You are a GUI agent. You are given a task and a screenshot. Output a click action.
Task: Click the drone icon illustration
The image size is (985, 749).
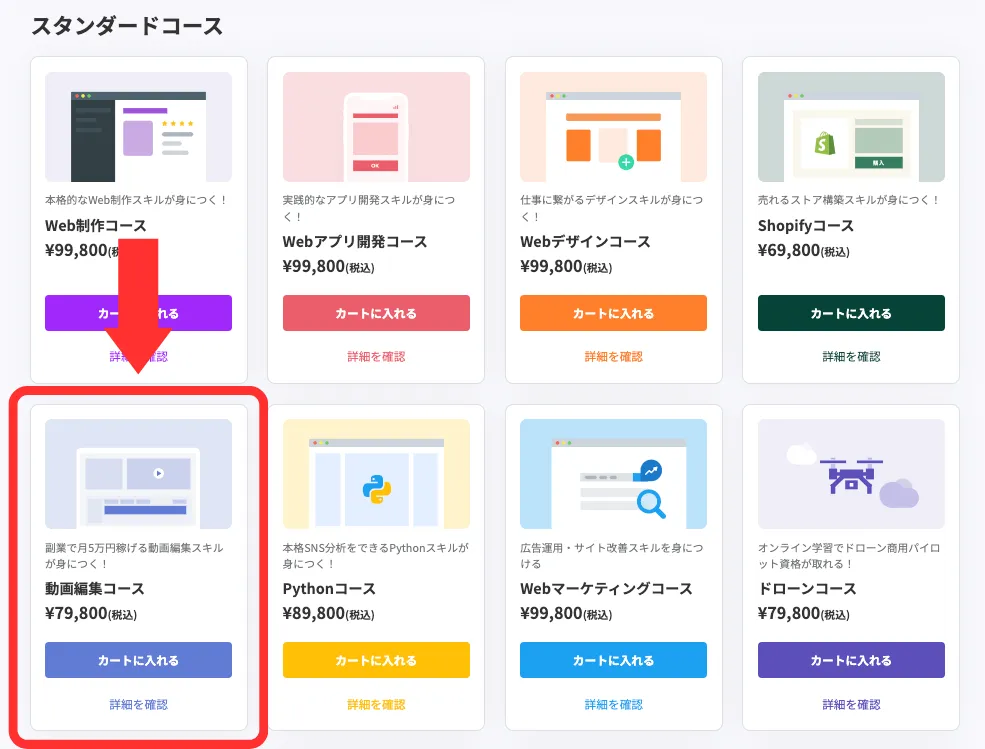(851, 473)
